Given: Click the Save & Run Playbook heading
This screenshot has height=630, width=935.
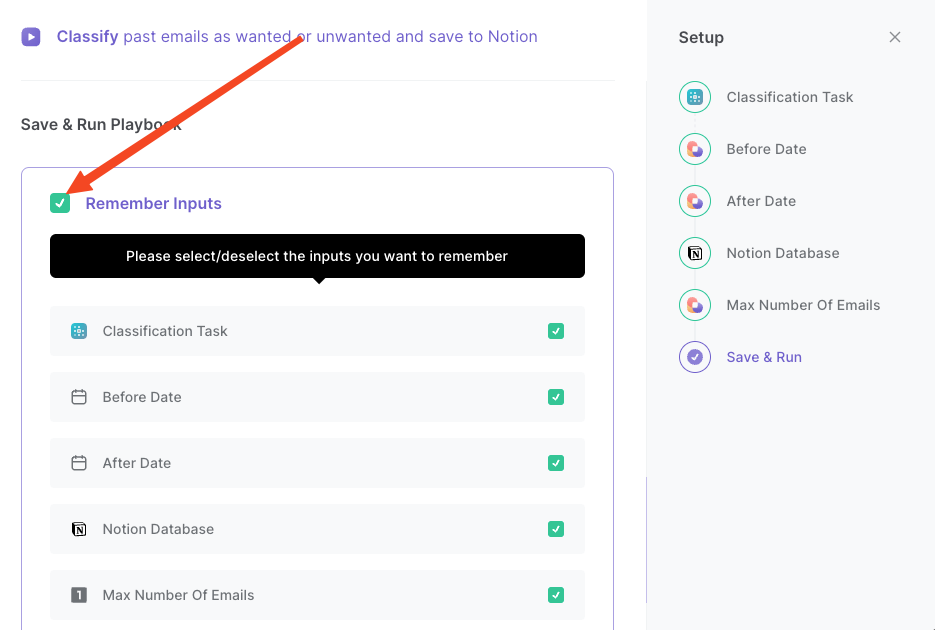Looking at the screenshot, I should point(101,125).
